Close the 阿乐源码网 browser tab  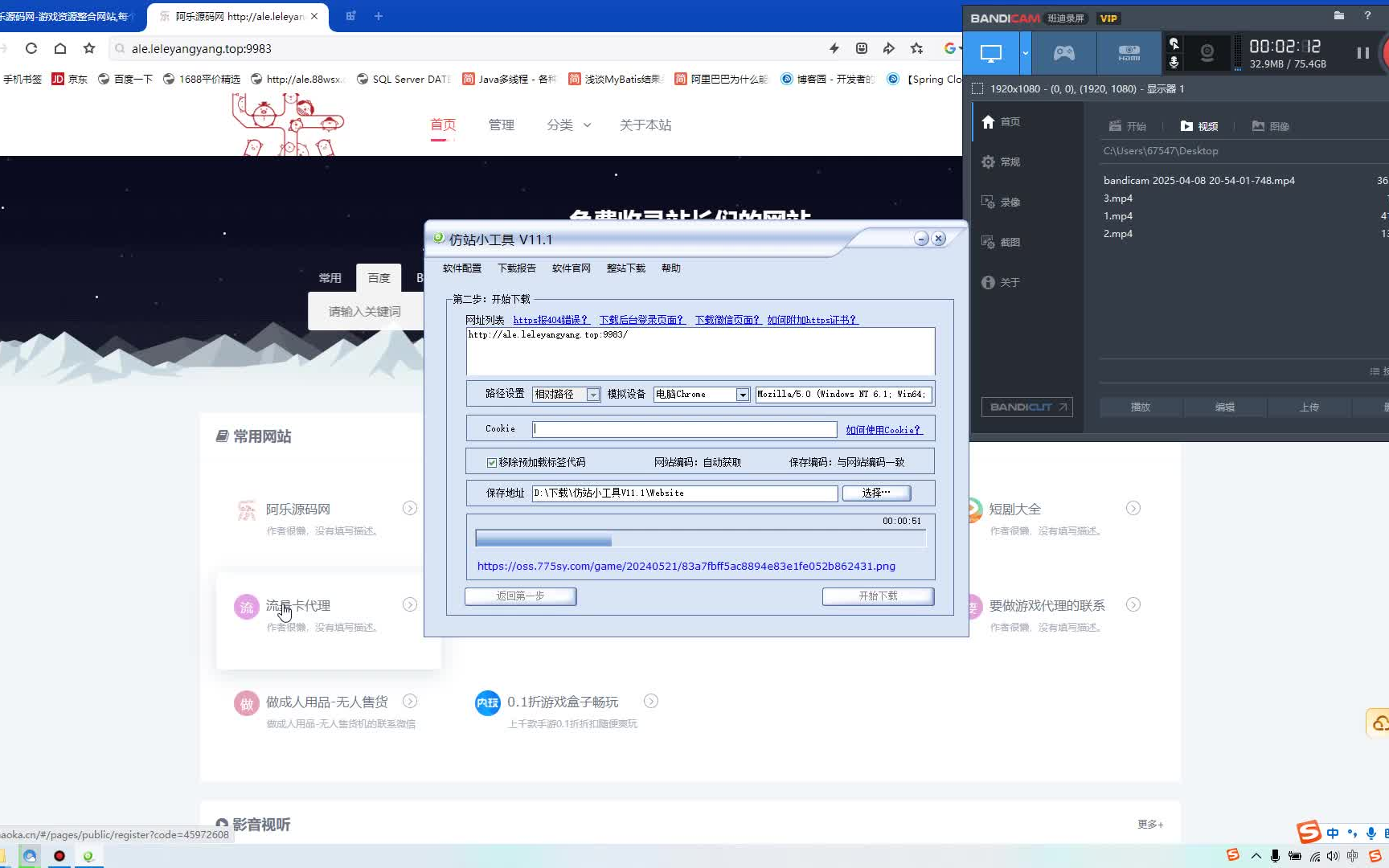(314, 16)
